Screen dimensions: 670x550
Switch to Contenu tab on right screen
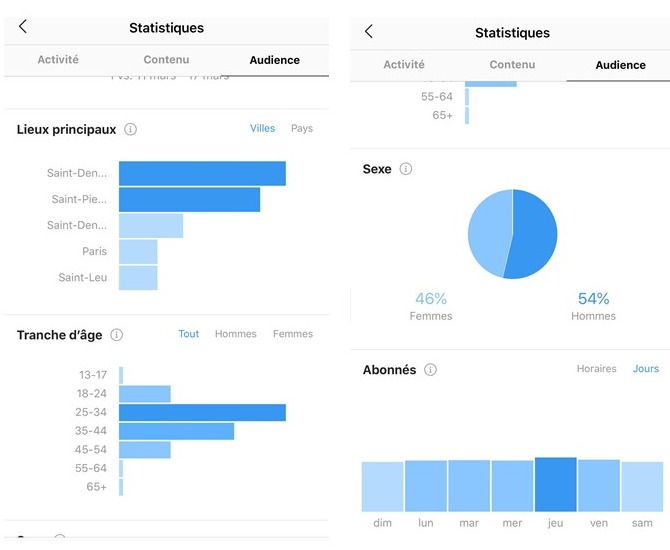(512, 65)
